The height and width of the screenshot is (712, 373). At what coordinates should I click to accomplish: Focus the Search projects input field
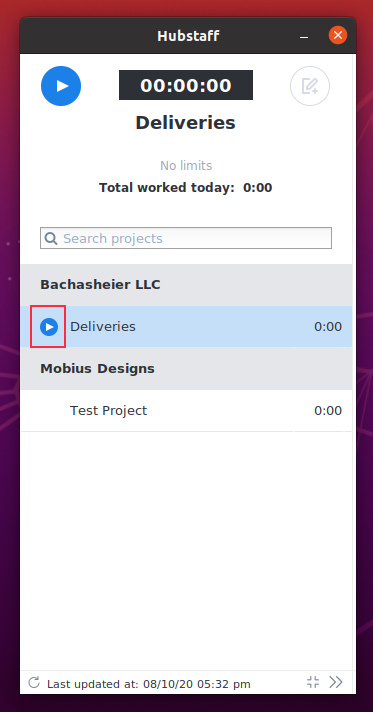click(186, 238)
